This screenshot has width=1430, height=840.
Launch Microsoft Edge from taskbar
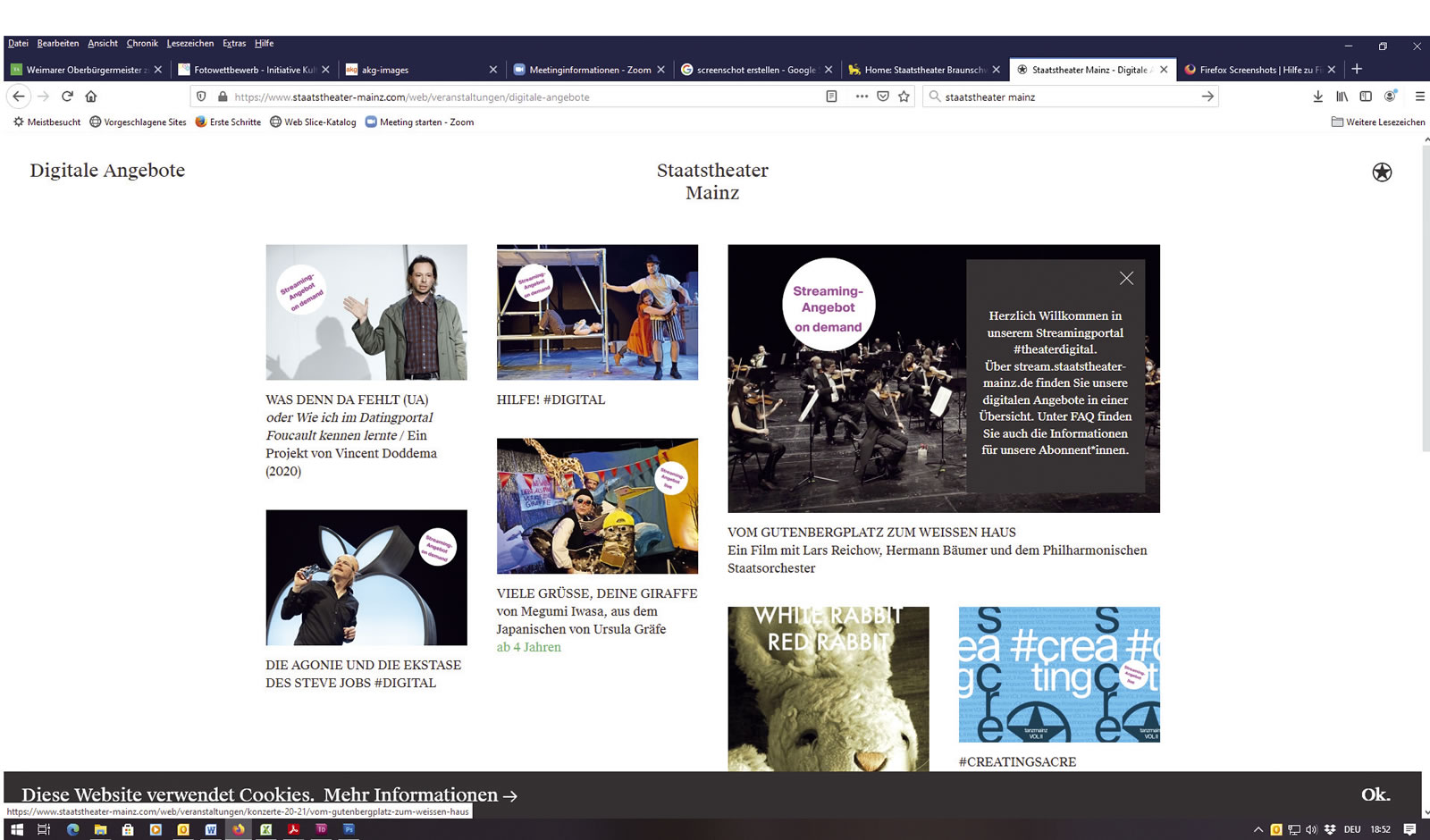tap(72, 829)
